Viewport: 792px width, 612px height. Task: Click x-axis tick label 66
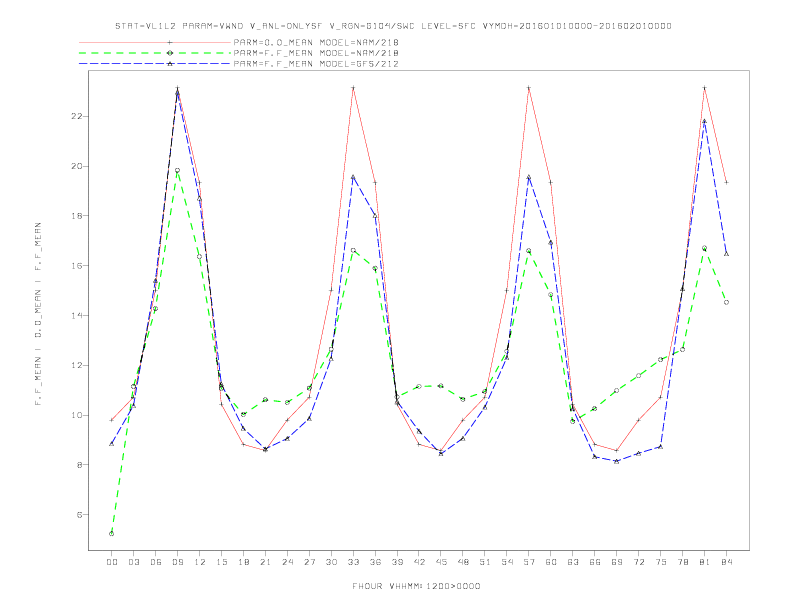pos(595,562)
